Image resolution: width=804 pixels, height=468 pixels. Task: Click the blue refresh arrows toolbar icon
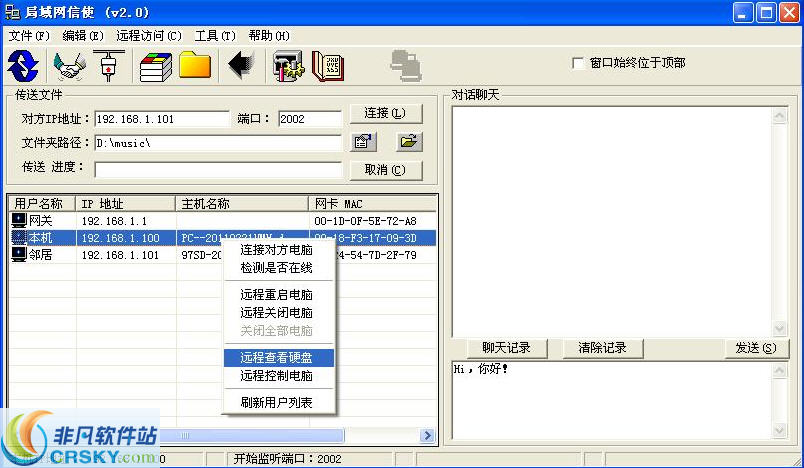coord(23,66)
